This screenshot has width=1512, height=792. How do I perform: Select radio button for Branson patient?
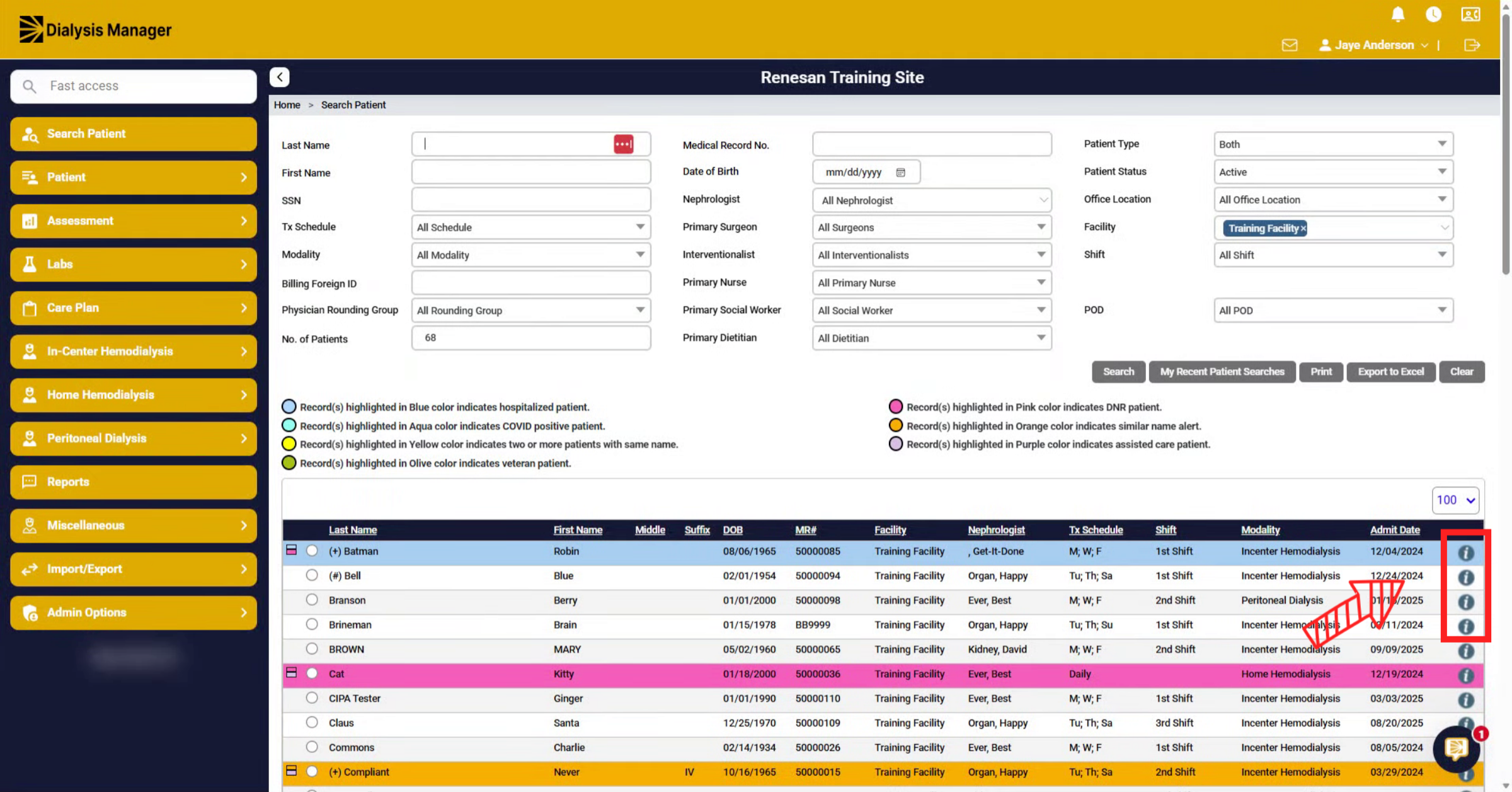pos(312,600)
